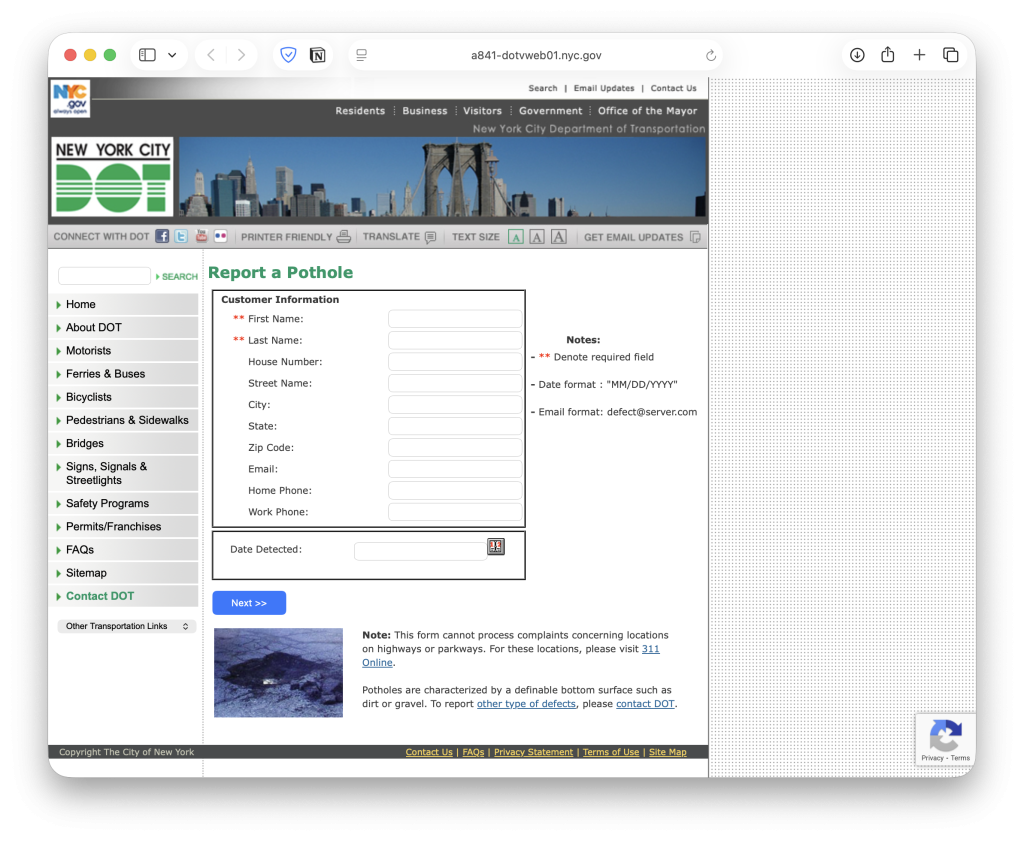Open the YouTube icon link
The height and width of the screenshot is (841, 1024).
tap(201, 237)
